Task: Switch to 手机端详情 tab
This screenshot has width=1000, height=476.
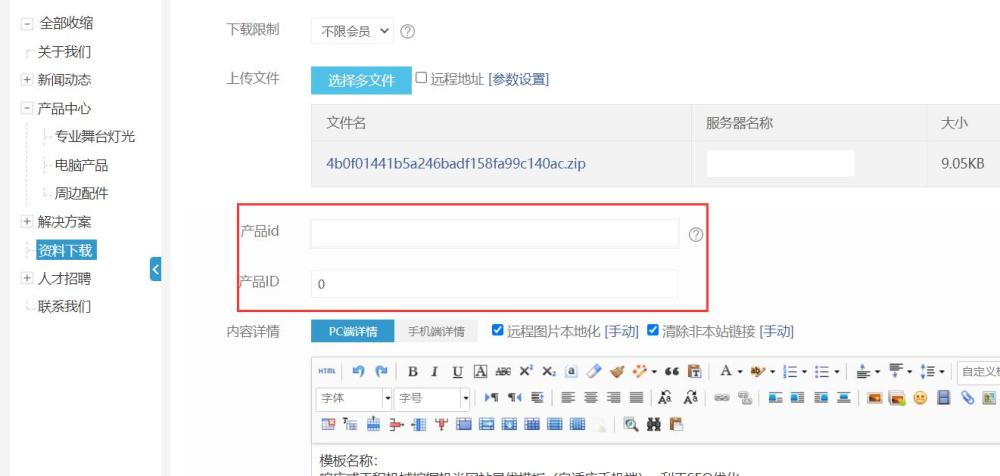Action: tap(436, 331)
